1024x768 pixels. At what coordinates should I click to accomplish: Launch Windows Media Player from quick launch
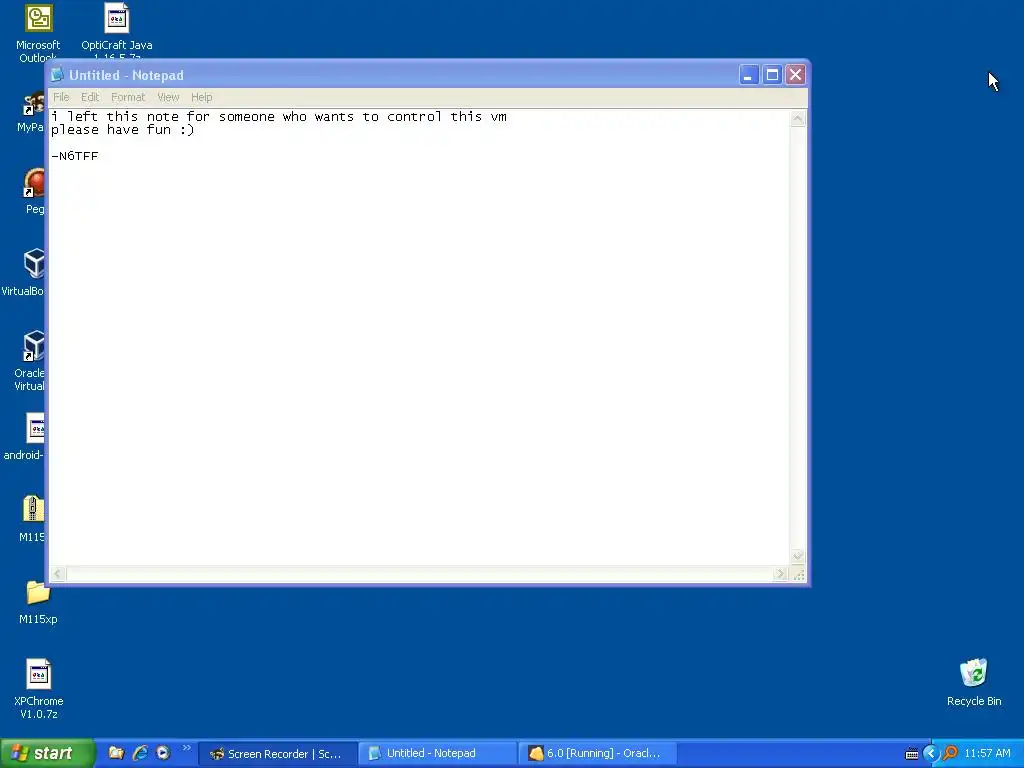(x=163, y=753)
